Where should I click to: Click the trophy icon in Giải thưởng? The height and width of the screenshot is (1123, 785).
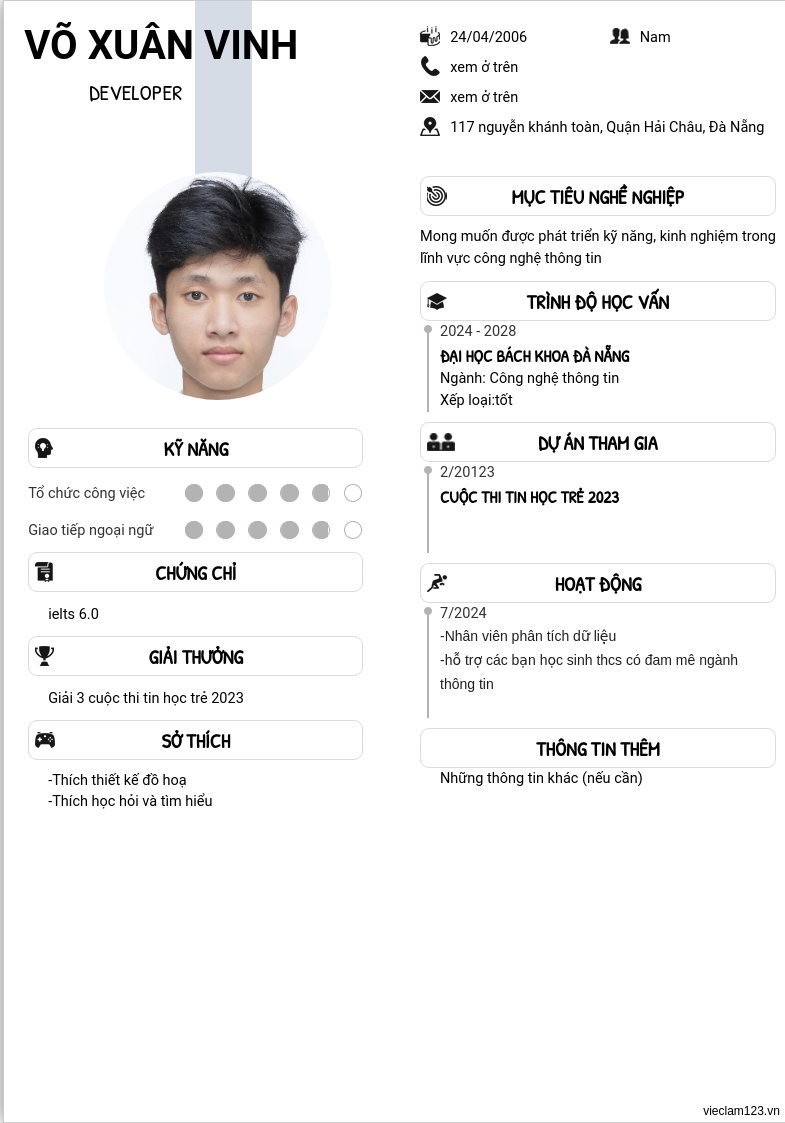(44, 656)
